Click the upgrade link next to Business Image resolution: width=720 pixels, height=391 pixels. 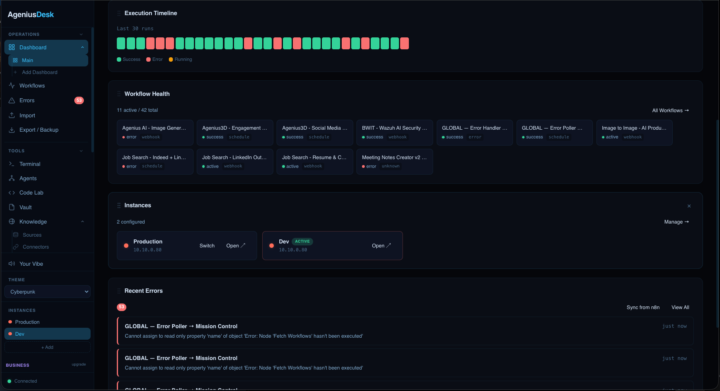point(79,365)
